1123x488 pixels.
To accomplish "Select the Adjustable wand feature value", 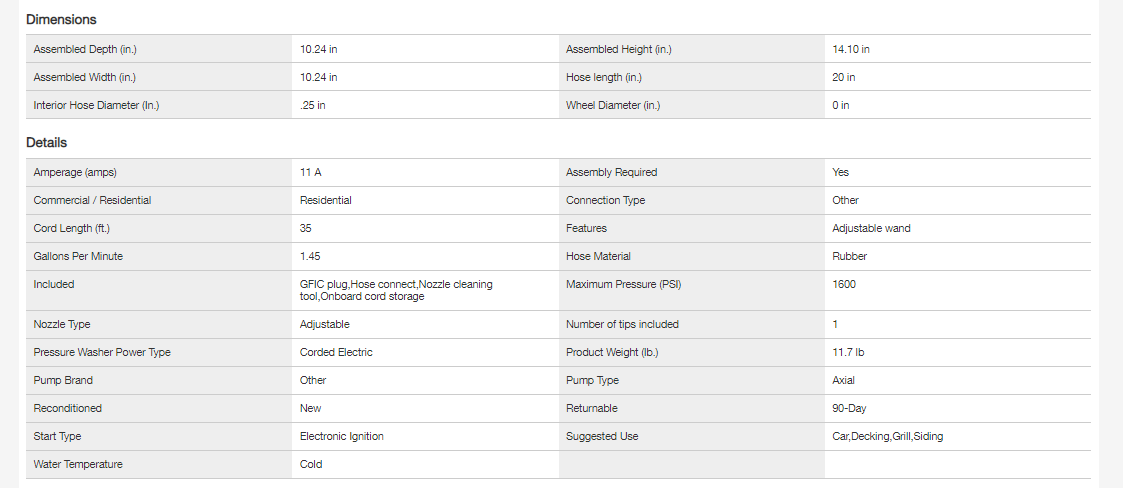I will click(x=871, y=228).
